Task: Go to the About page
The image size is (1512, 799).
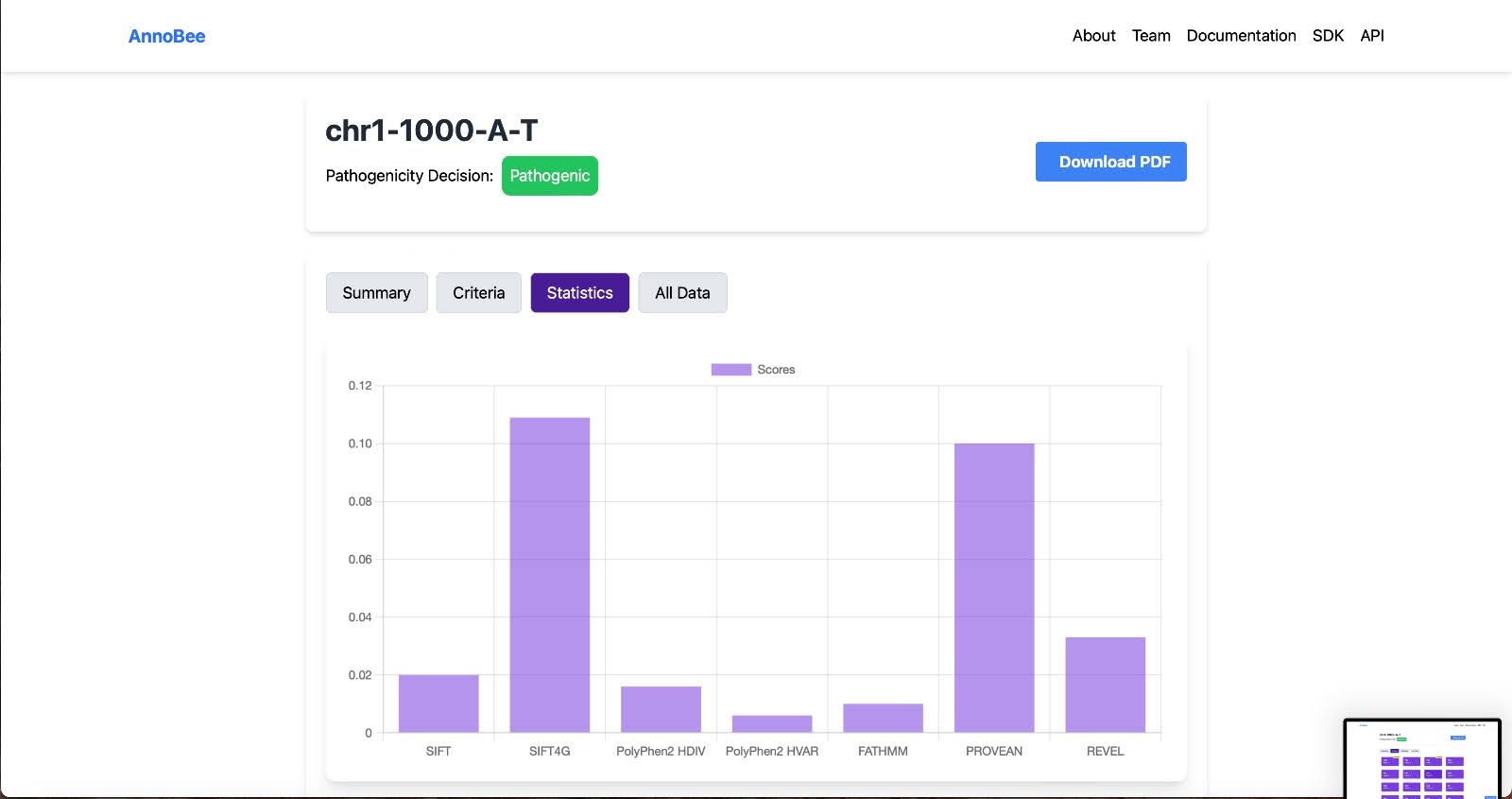Action: point(1093,36)
